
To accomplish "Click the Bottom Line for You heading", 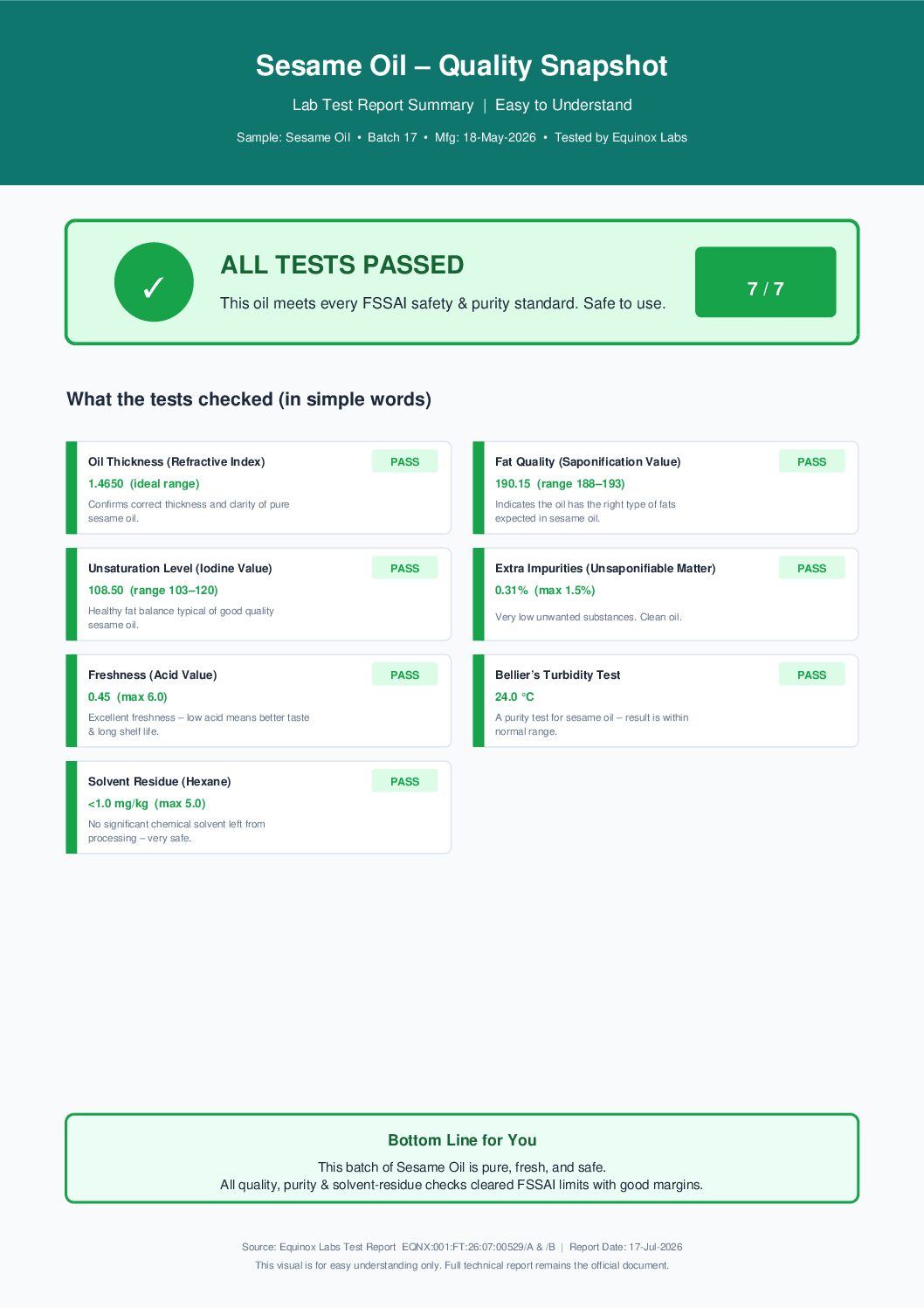I will tap(462, 1140).
